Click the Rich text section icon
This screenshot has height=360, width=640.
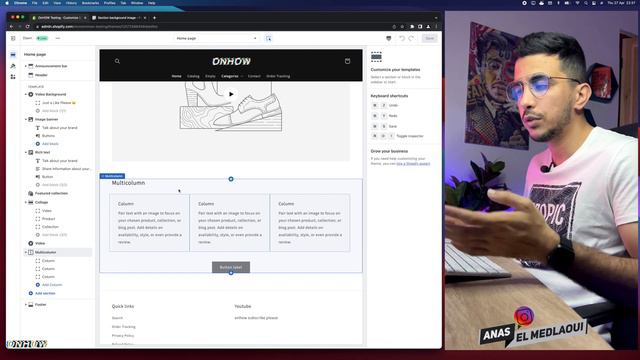click(31, 152)
